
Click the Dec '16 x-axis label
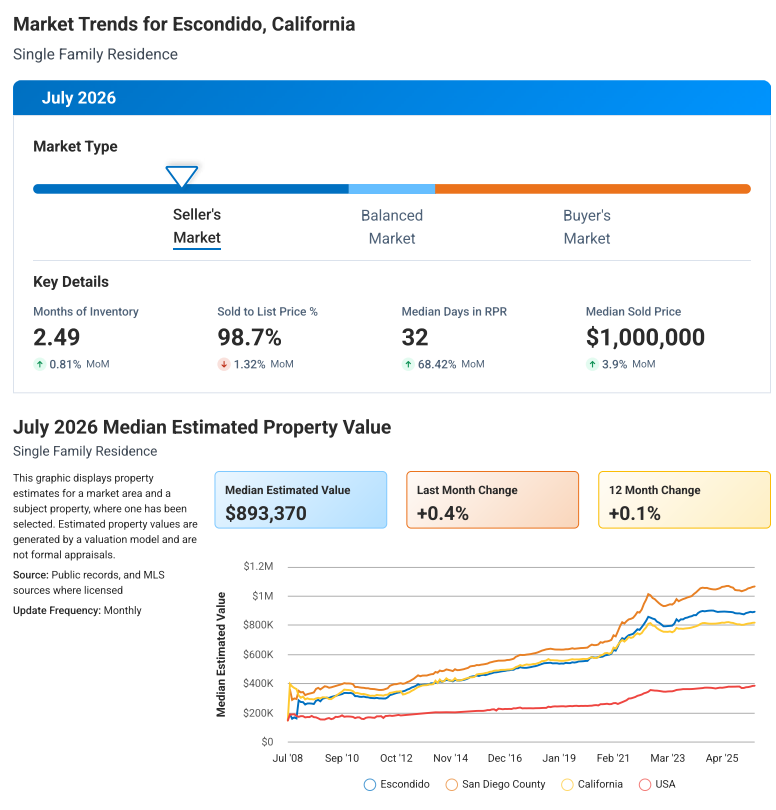505,758
